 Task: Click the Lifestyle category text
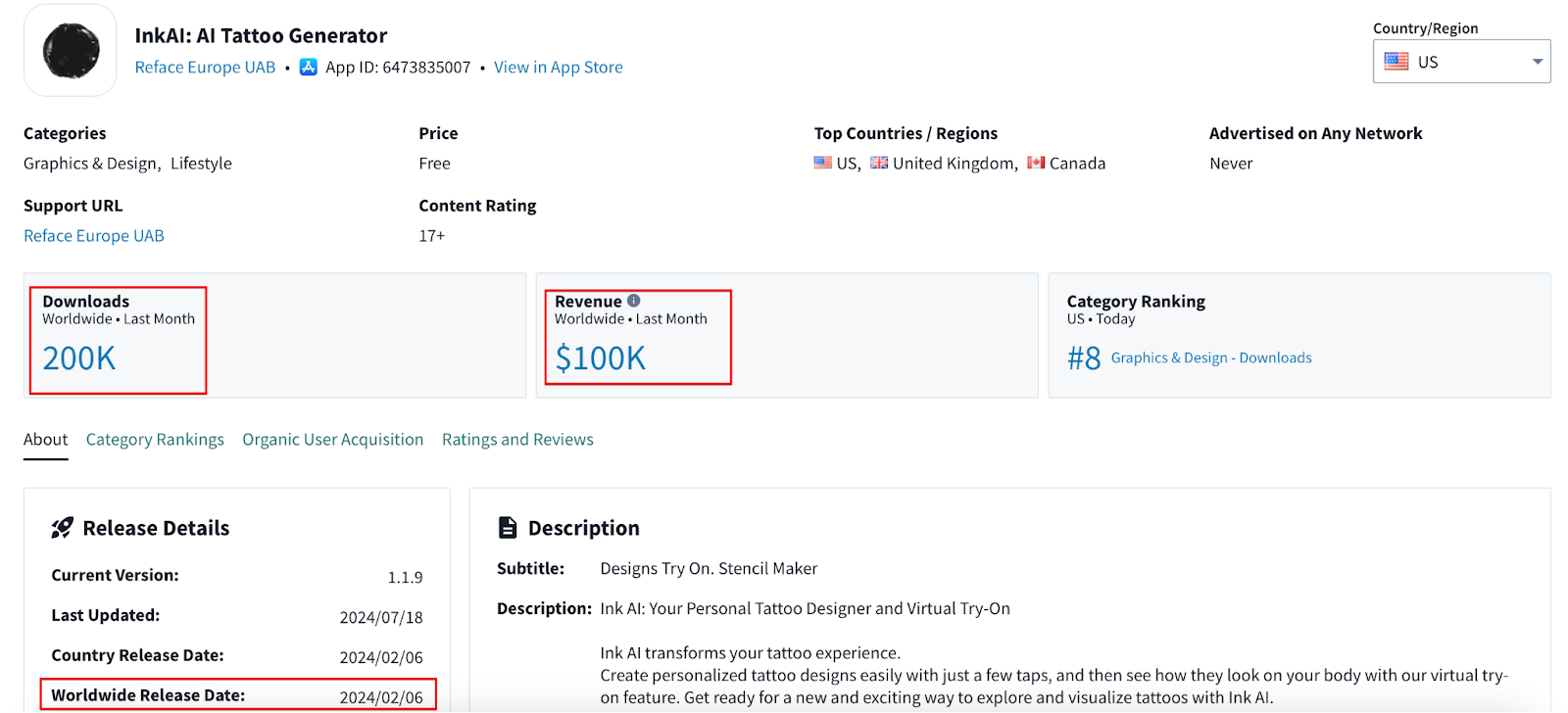pos(201,164)
